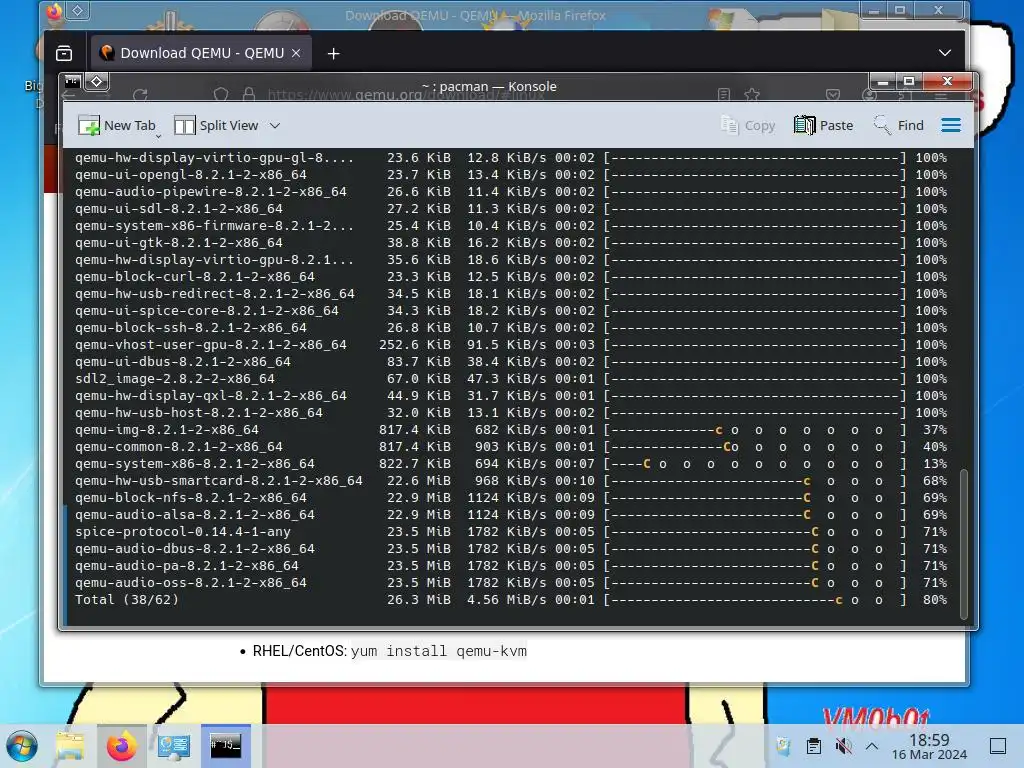The width and height of the screenshot is (1024, 768).
Task: Open Find in Konsole toolbar
Action: tap(899, 125)
